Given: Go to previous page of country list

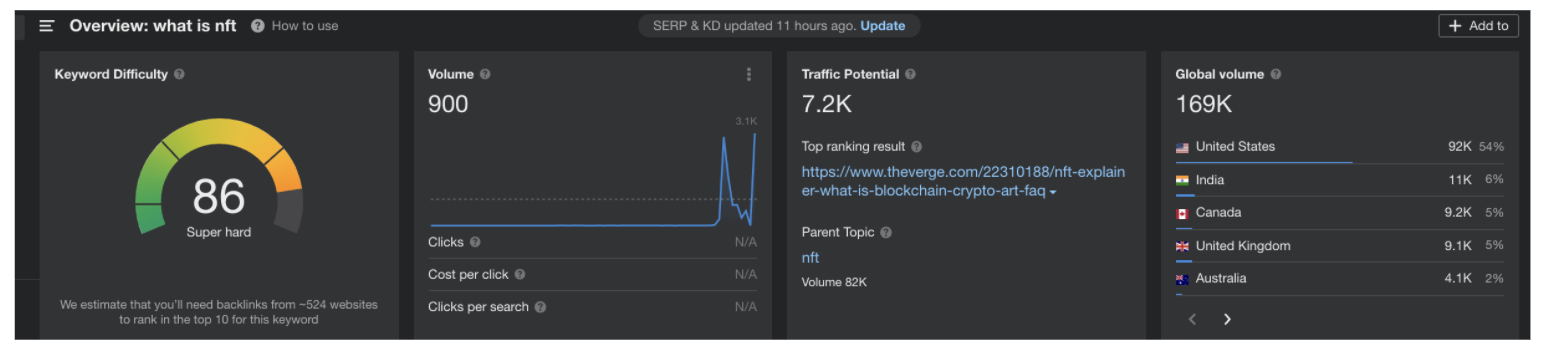Looking at the screenshot, I should click(x=1192, y=319).
